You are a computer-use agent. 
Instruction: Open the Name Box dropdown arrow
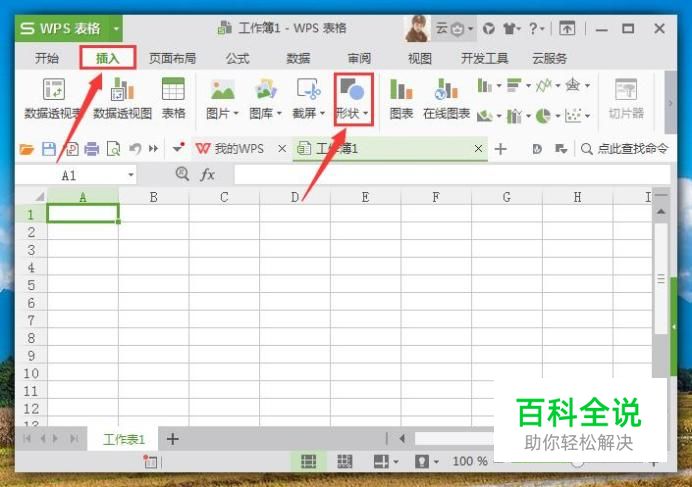coord(131,175)
